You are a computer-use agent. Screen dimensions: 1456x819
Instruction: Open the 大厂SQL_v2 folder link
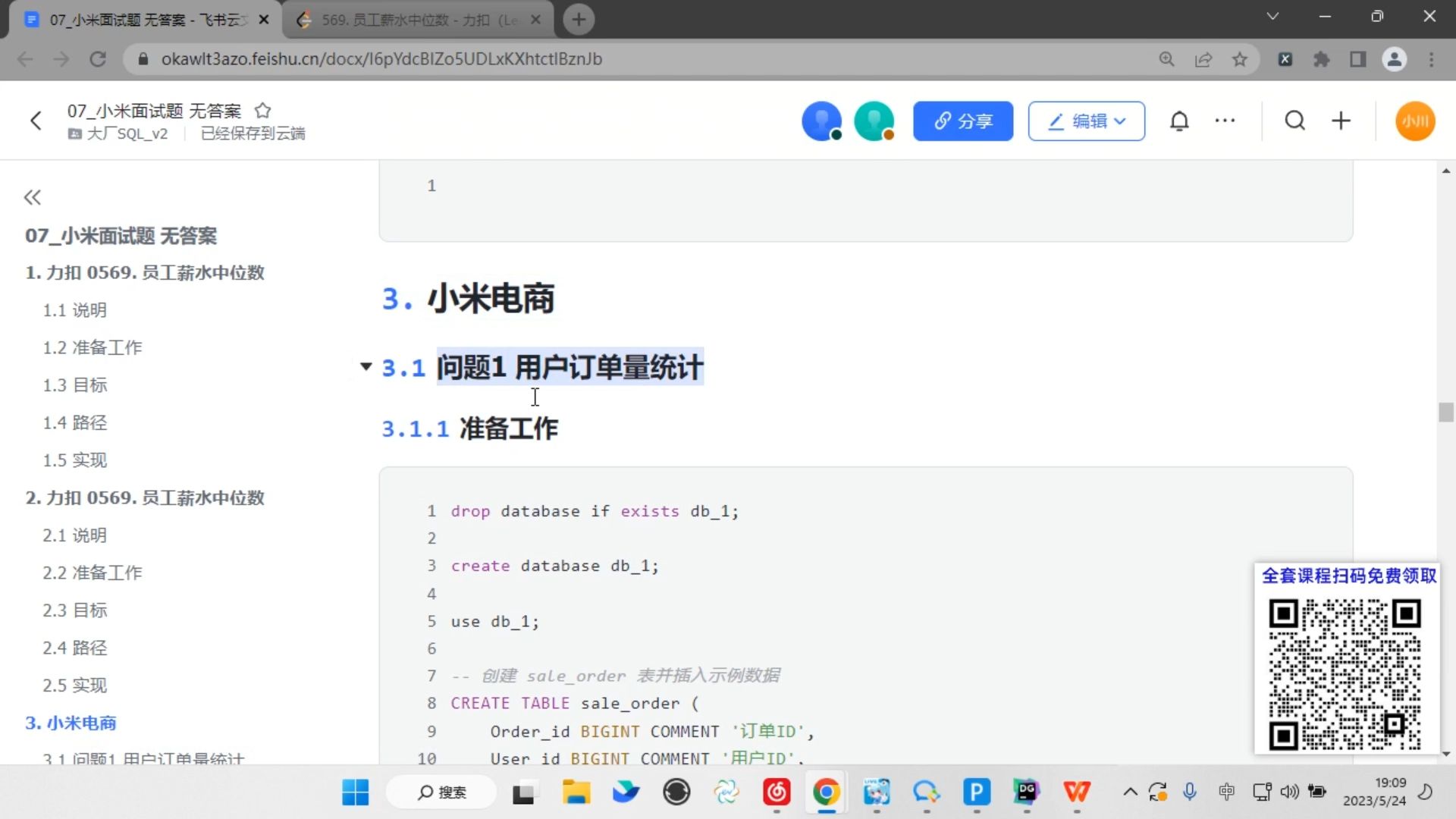[118, 133]
